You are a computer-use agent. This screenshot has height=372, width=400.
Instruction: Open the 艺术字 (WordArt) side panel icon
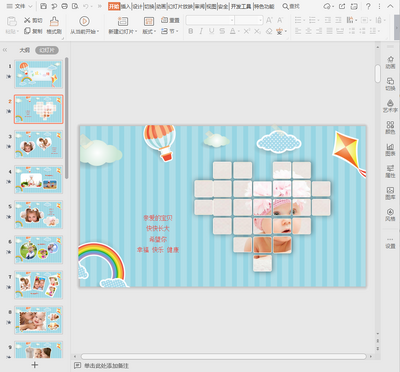(x=390, y=106)
